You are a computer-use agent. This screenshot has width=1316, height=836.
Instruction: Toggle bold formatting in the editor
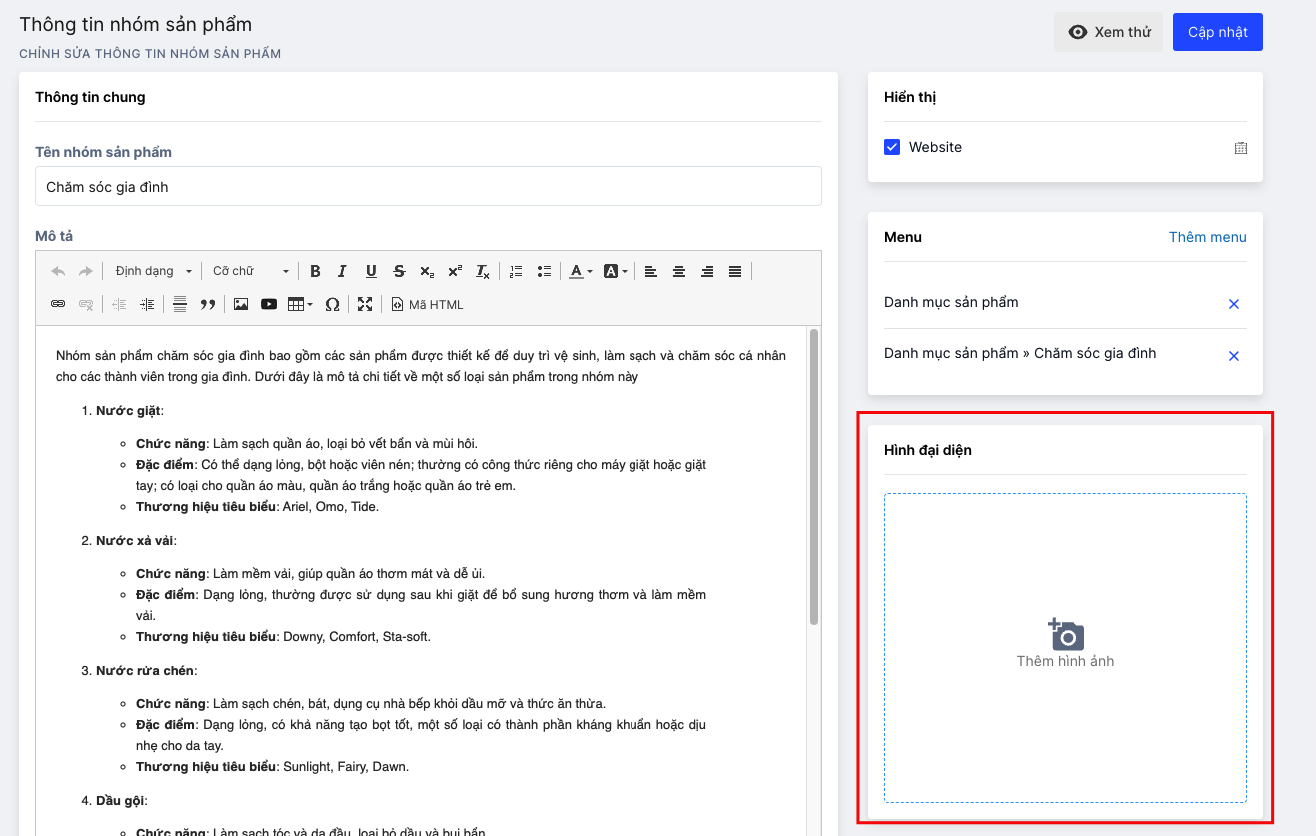[315, 271]
